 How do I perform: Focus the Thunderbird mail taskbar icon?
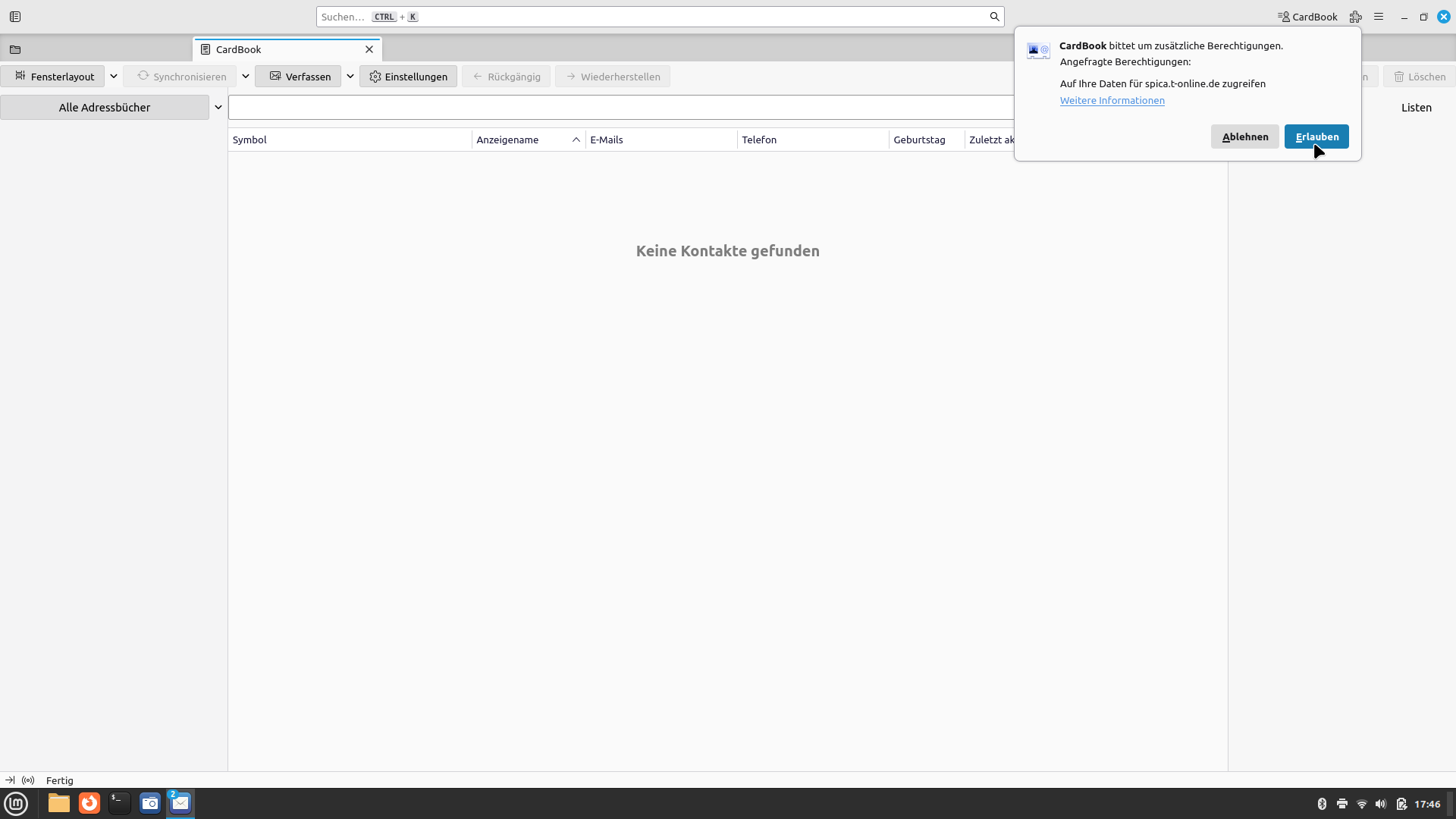180,803
